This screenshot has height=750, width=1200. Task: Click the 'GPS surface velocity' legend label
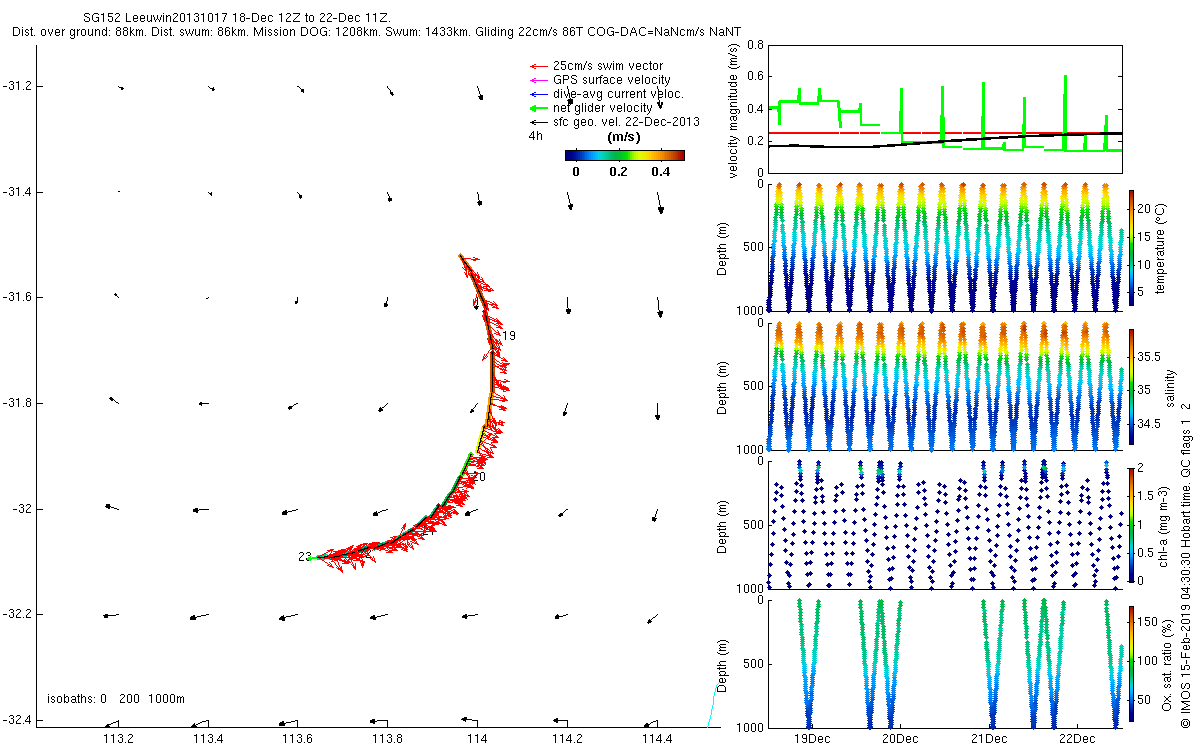[612, 80]
